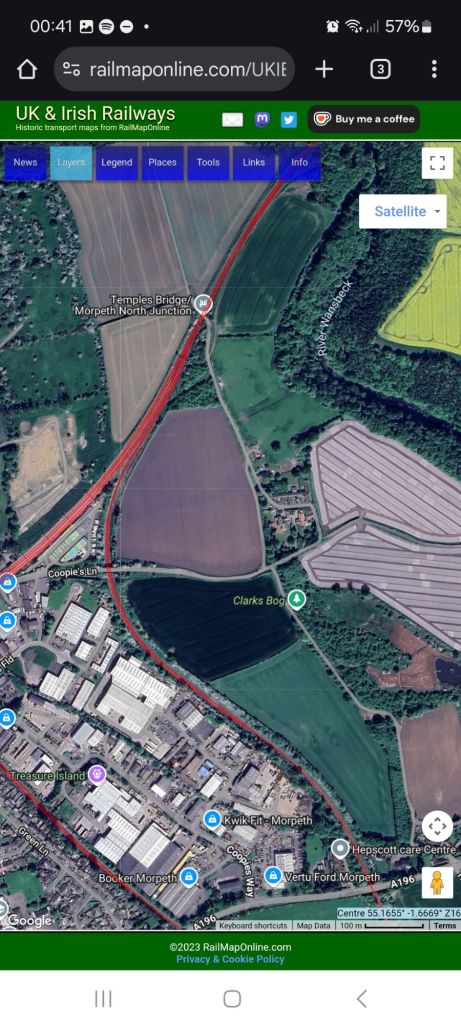
Task: Toggle the map camera controls button
Action: pos(437,827)
